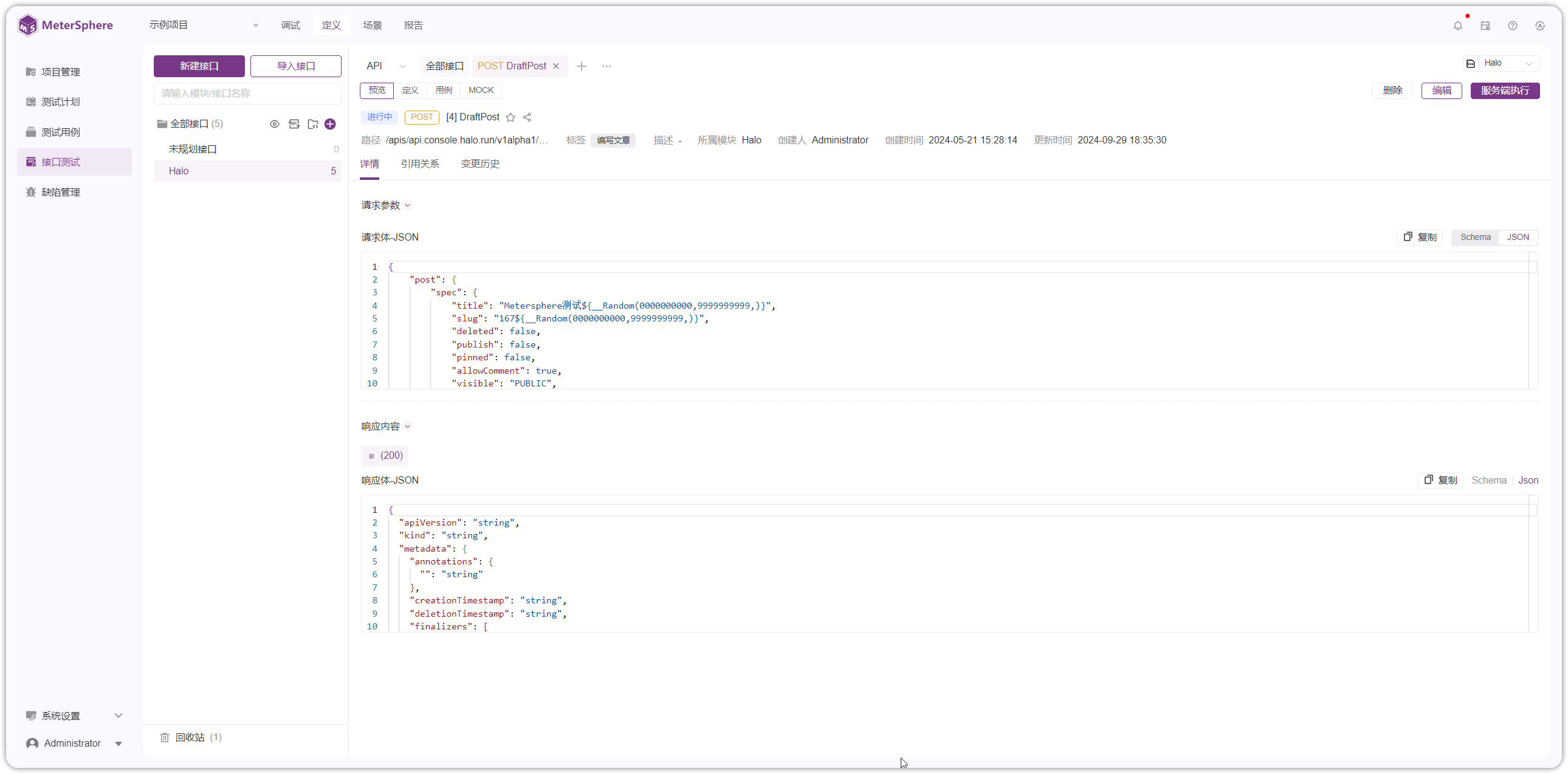
Task: Click the API icon beside 全部接口 tree
Action: 294,124
